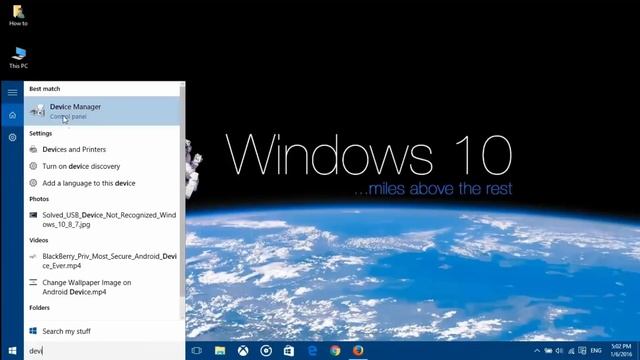
Task: Click the Devices and Printers printer icon
Action: point(33,149)
